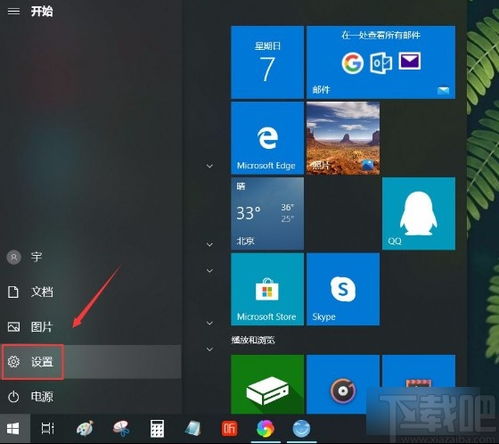
Task: Open 设置 settings from Start menu
Action: click(91, 362)
